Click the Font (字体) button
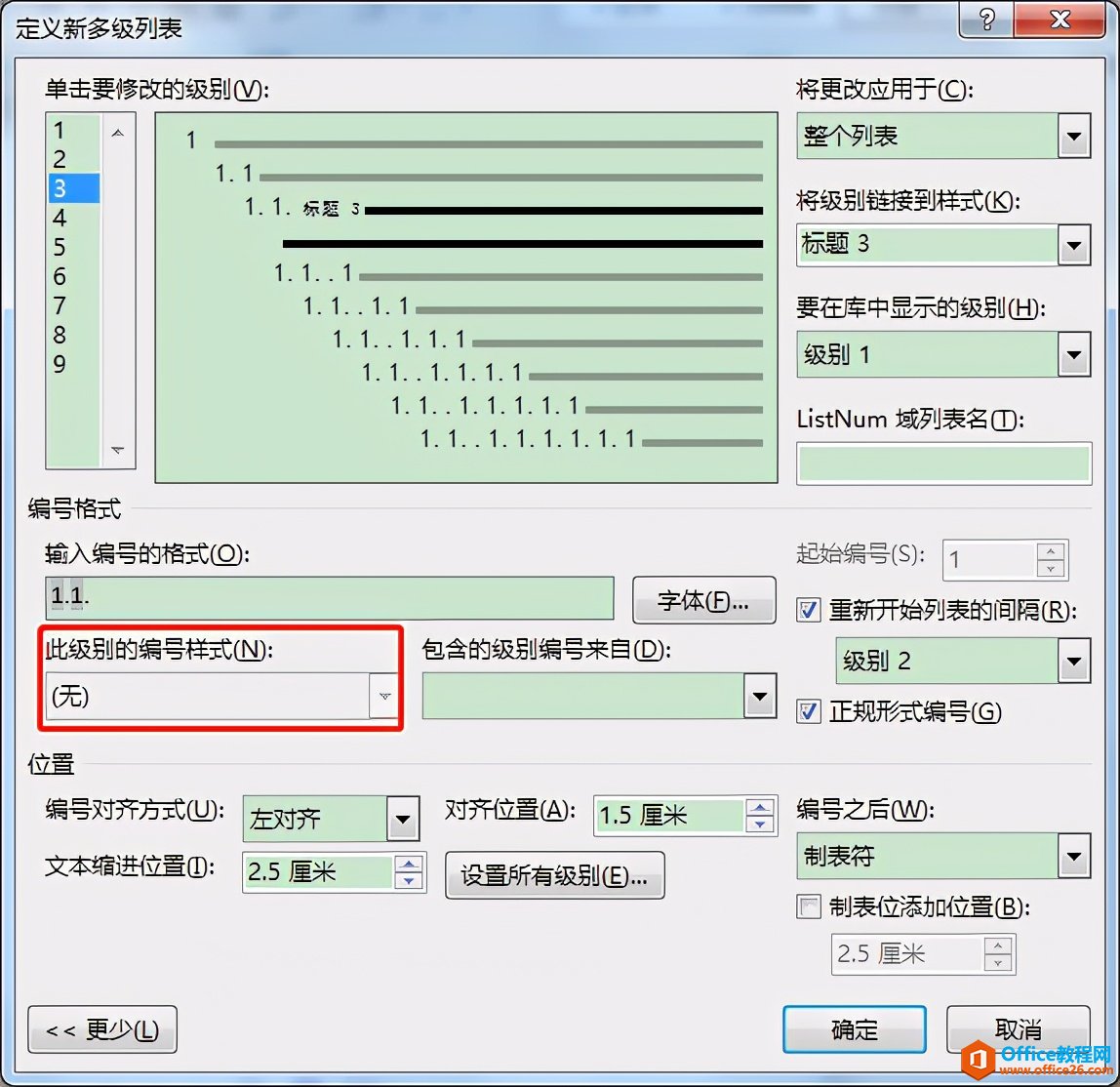Viewport: 1120px width, 1087px height. pyautogui.click(x=703, y=600)
